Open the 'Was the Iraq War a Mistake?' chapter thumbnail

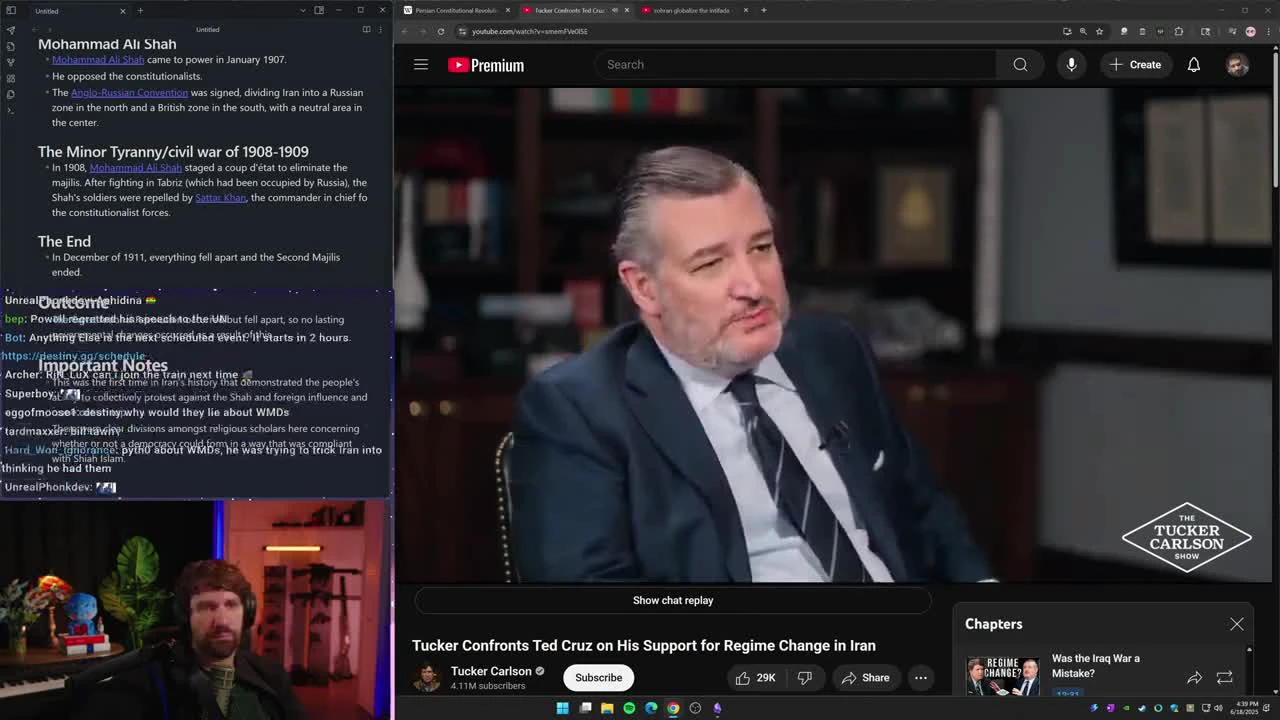pos(1003,676)
